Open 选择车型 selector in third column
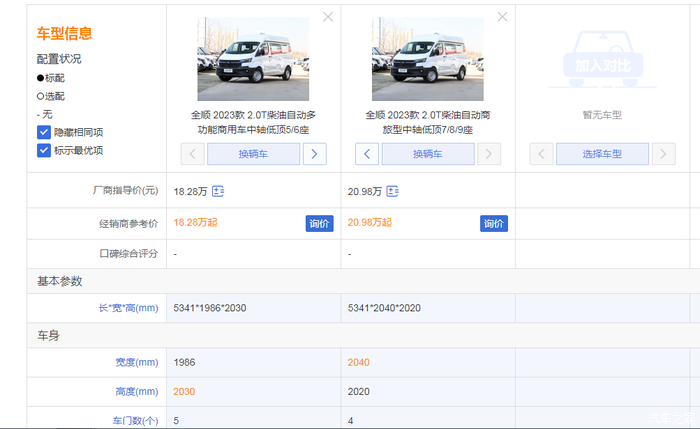 coord(602,154)
